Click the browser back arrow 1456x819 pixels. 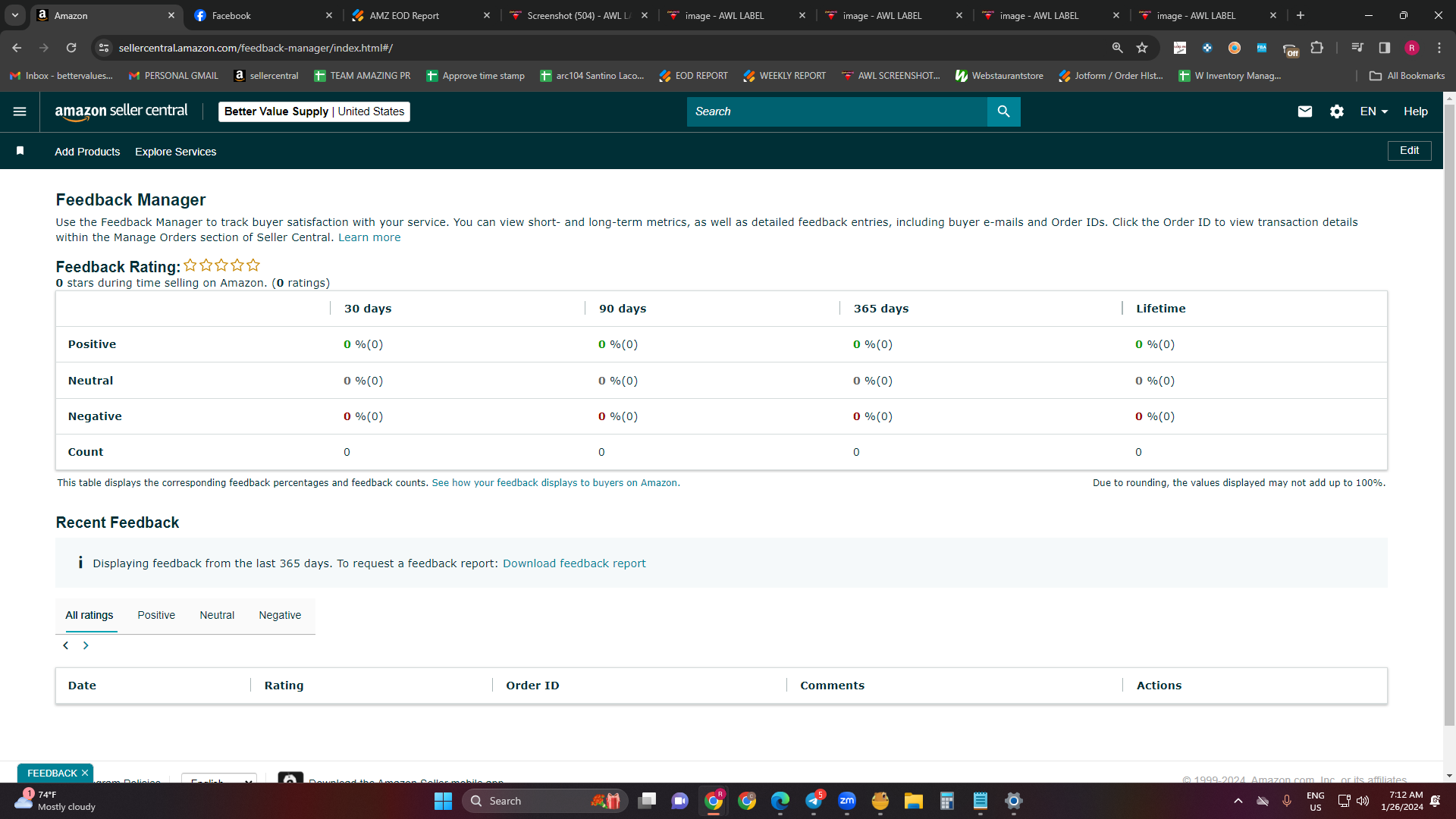(x=17, y=48)
